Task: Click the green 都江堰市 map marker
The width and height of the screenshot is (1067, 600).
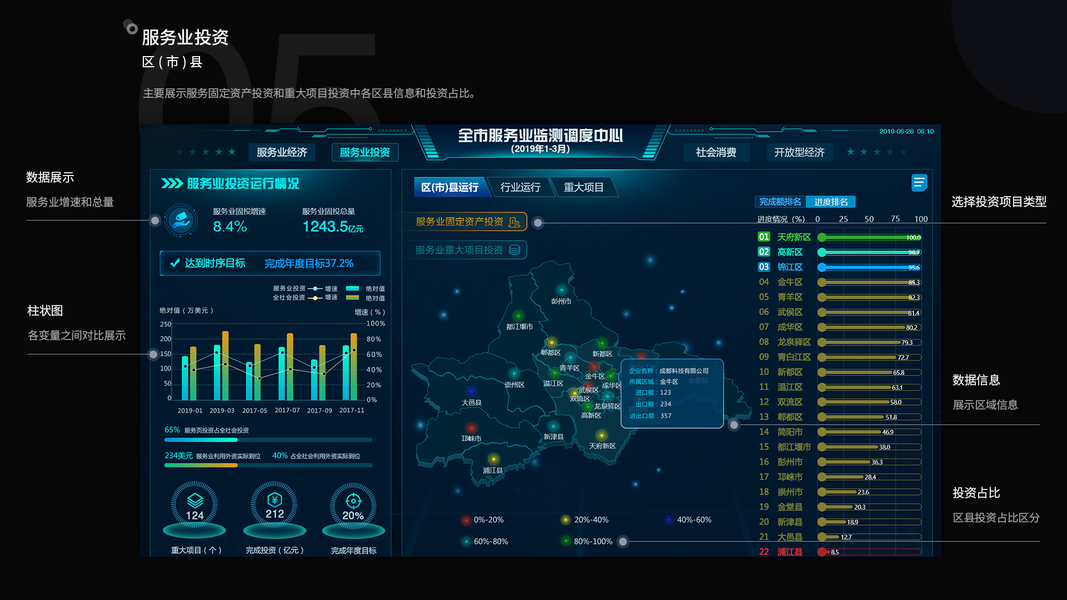Action: click(x=519, y=316)
